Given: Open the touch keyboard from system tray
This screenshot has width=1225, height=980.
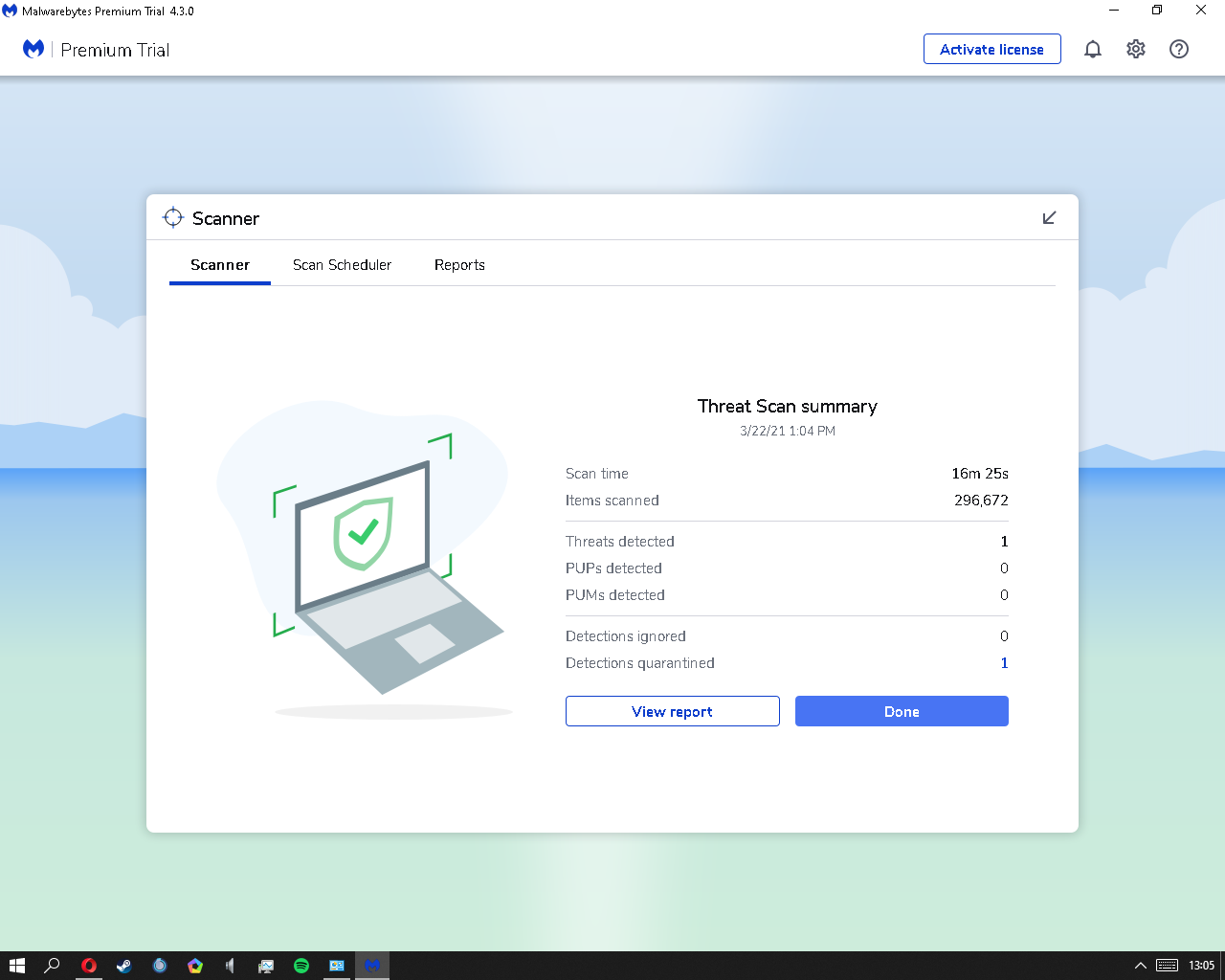Looking at the screenshot, I should [x=1167, y=966].
